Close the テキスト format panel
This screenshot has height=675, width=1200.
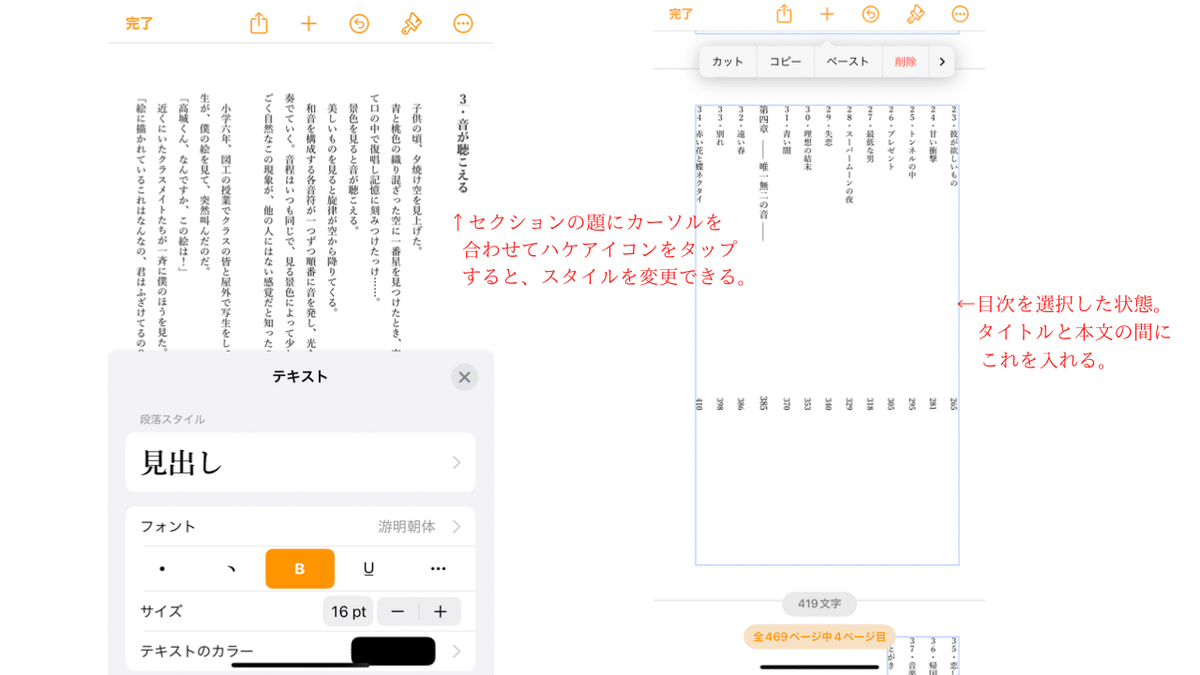464,377
